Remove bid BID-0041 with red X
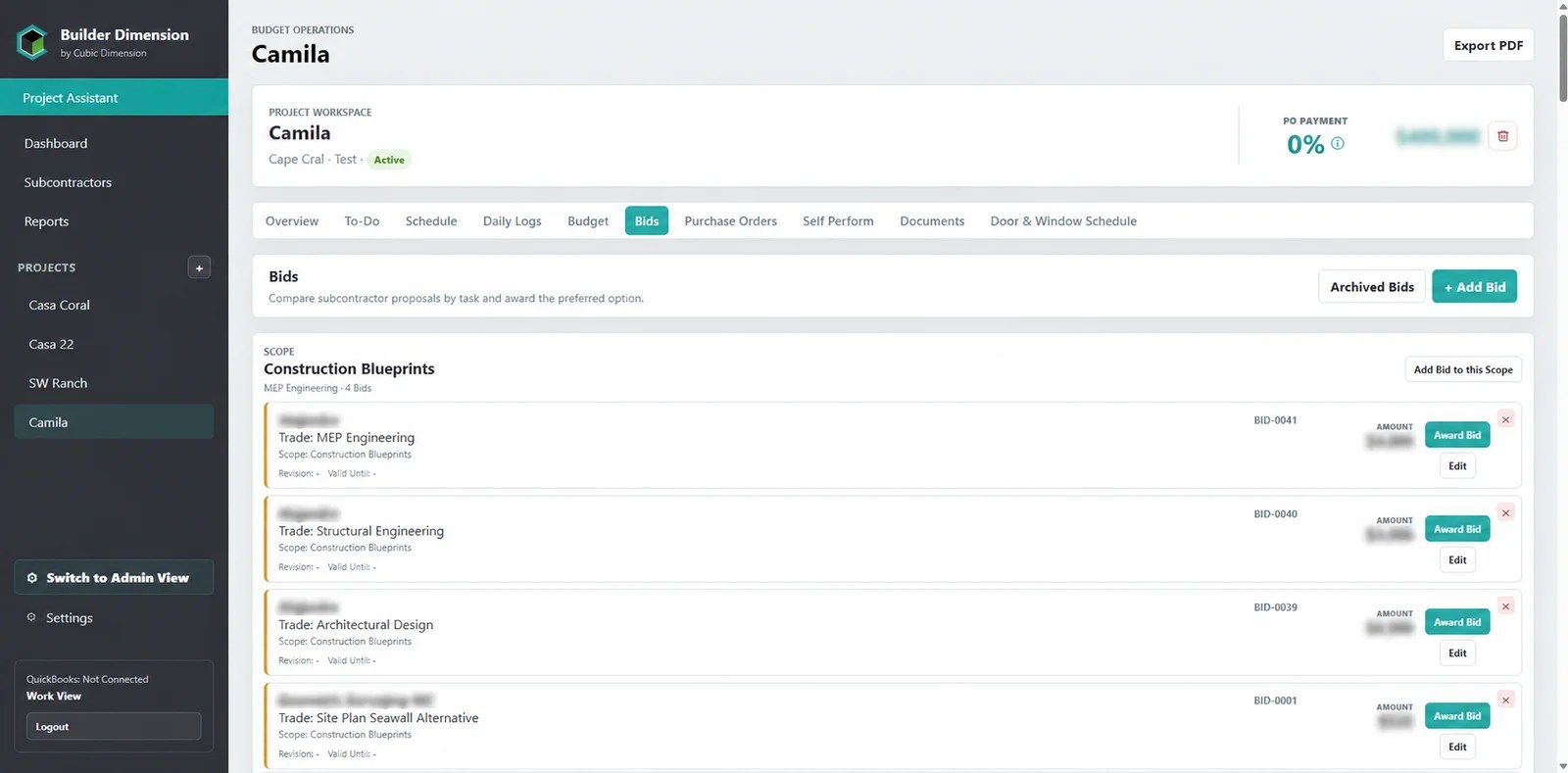 coord(1506,419)
